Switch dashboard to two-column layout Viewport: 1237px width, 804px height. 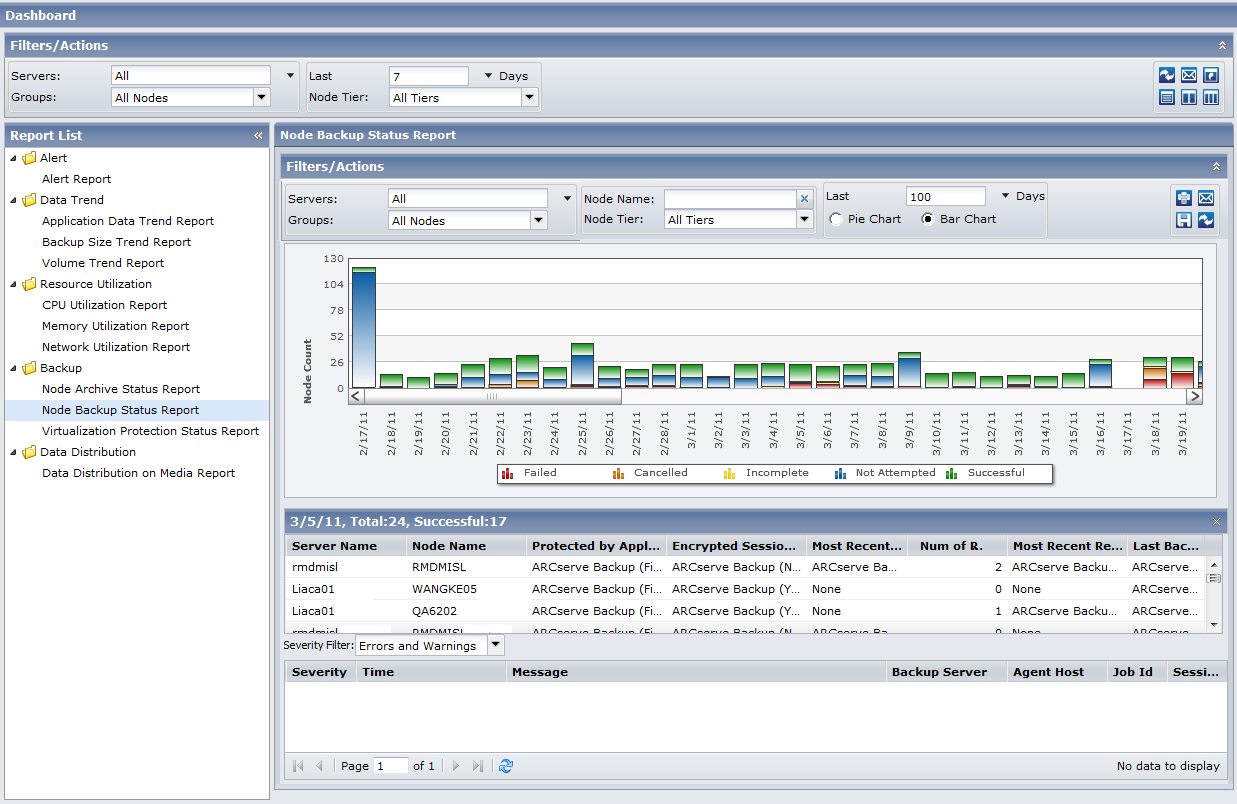(x=1189, y=97)
